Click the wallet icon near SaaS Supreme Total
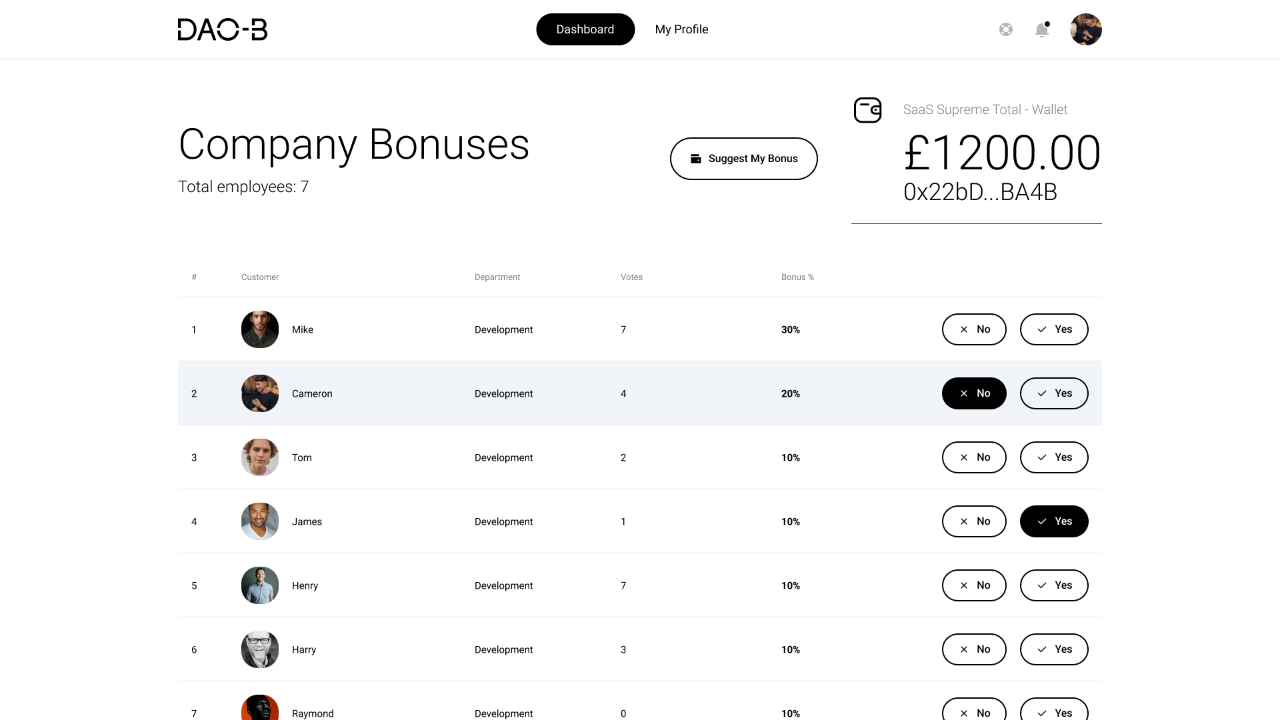Image resolution: width=1280 pixels, height=720 pixels. (x=868, y=110)
